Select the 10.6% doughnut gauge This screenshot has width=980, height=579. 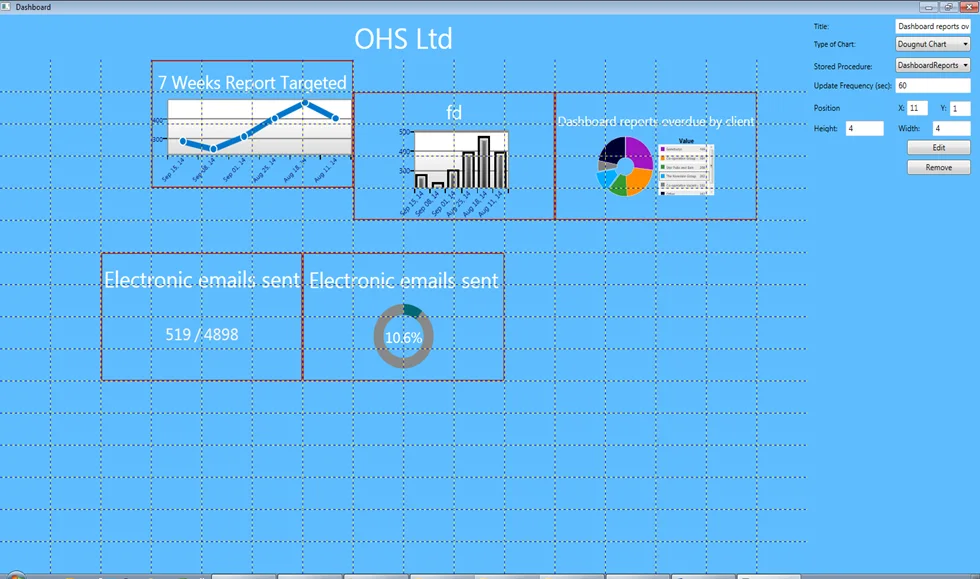point(403,336)
